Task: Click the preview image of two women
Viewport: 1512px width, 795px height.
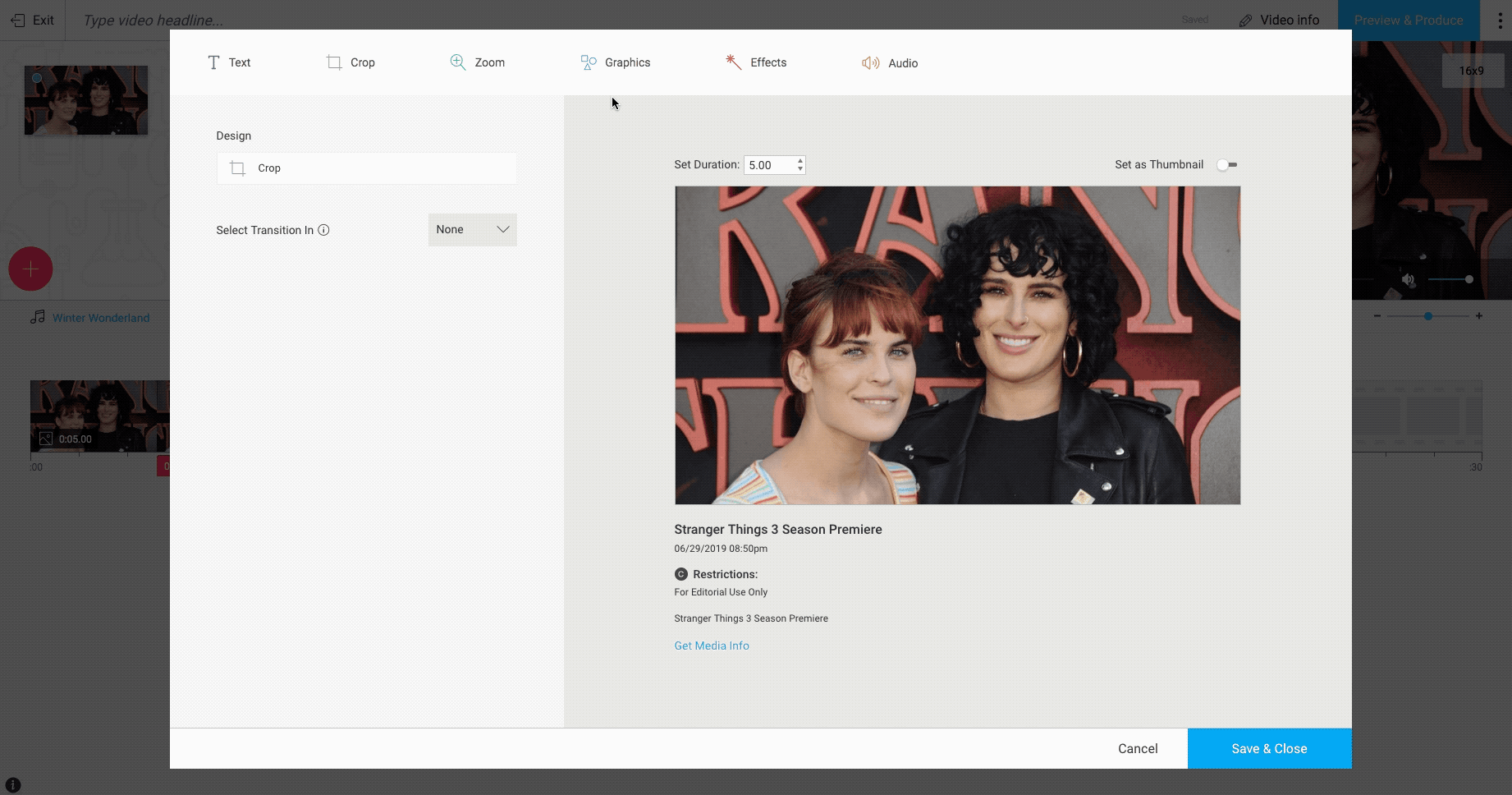Action: point(957,345)
